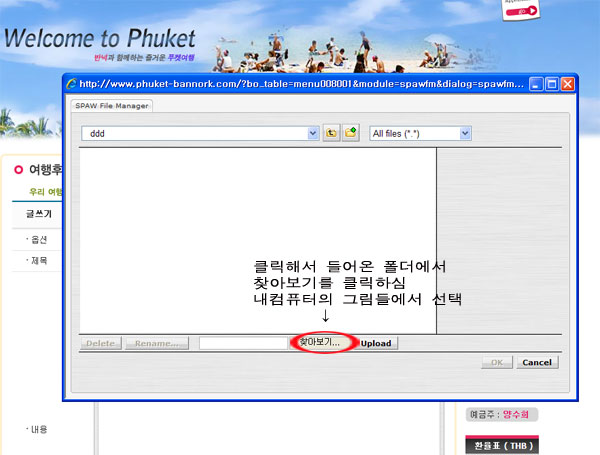Click the create new folder icon
This screenshot has height=455, width=600.
point(350,133)
